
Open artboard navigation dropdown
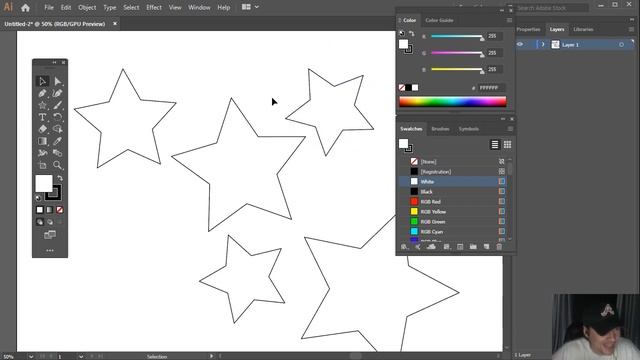81,356
